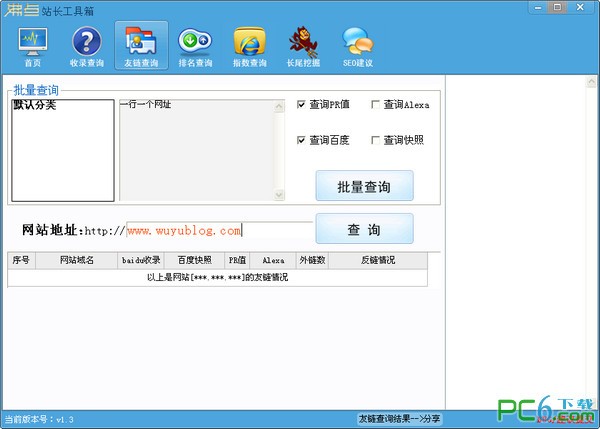Screen dimensions: 600x429
Task: Open 长尾挖掘 devil icon
Action: pos(303,46)
